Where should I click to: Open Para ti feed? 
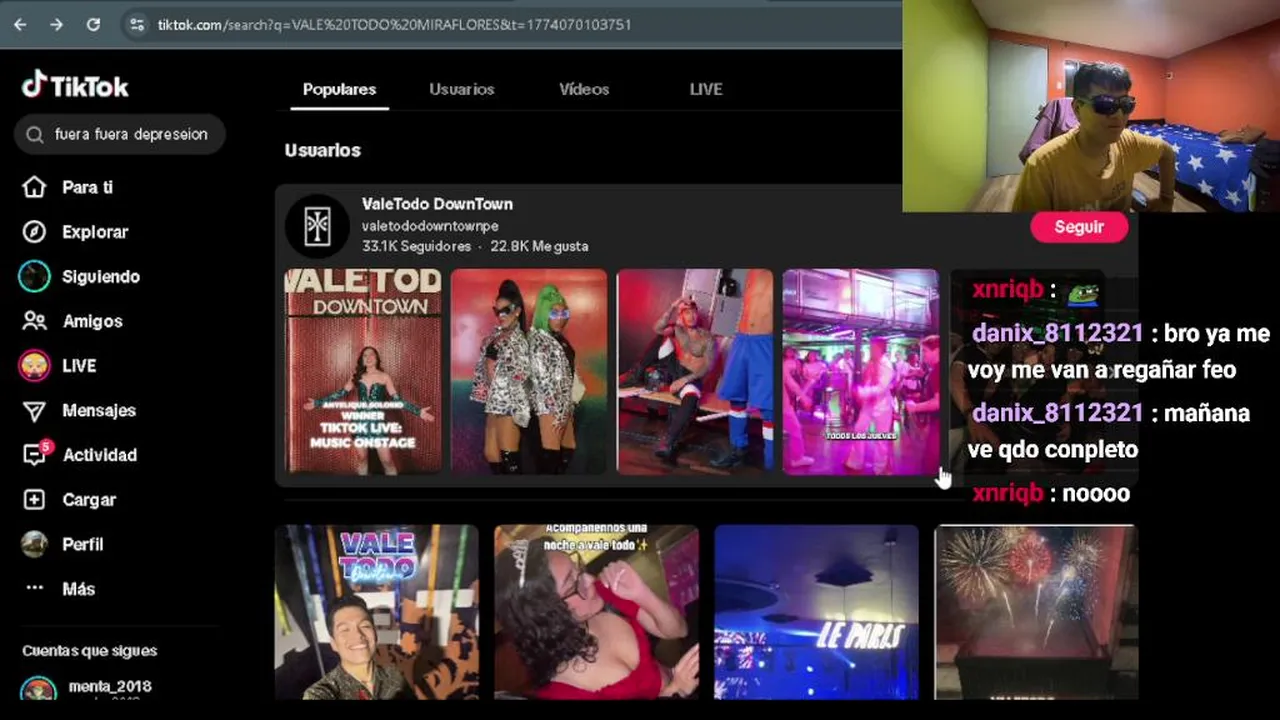[88, 187]
